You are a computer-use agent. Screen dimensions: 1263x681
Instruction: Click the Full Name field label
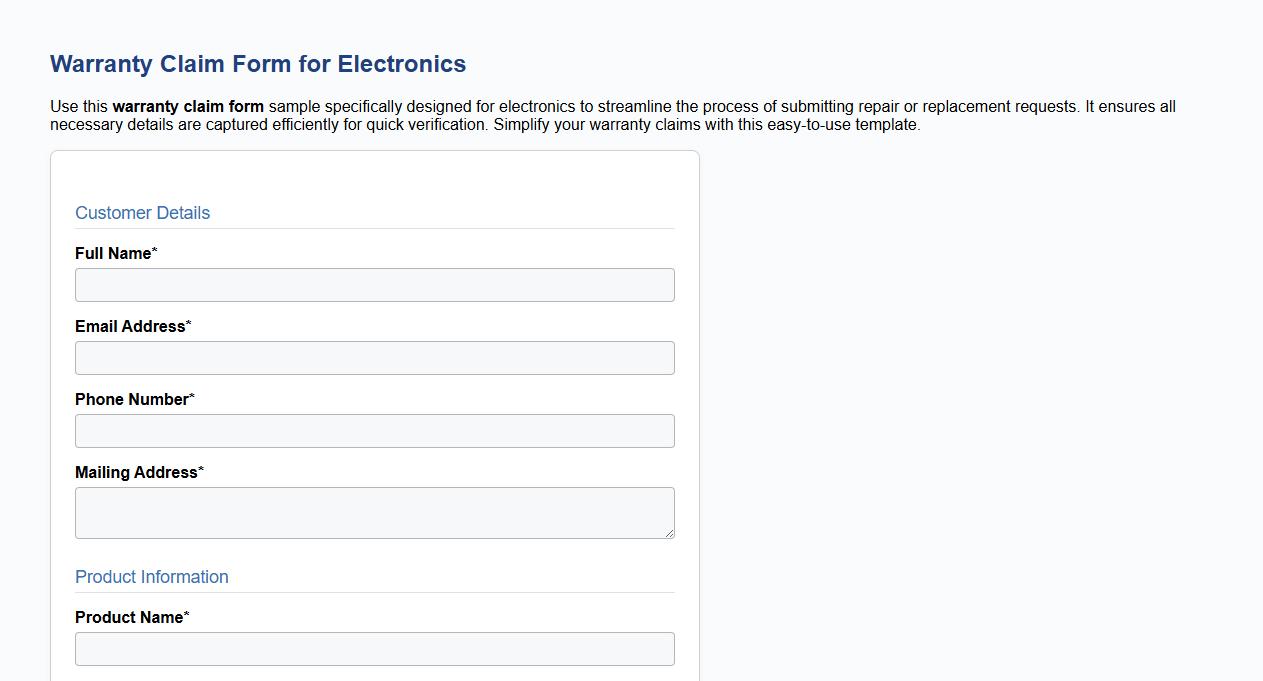pos(110,253)
